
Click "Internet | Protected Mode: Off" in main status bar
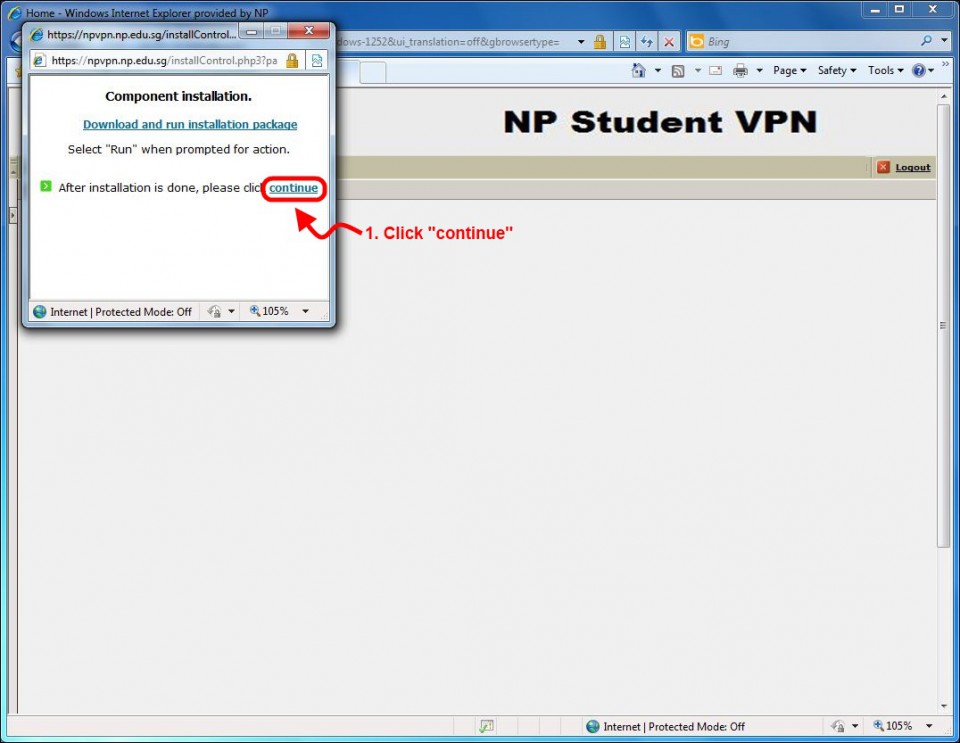(673, 726)
